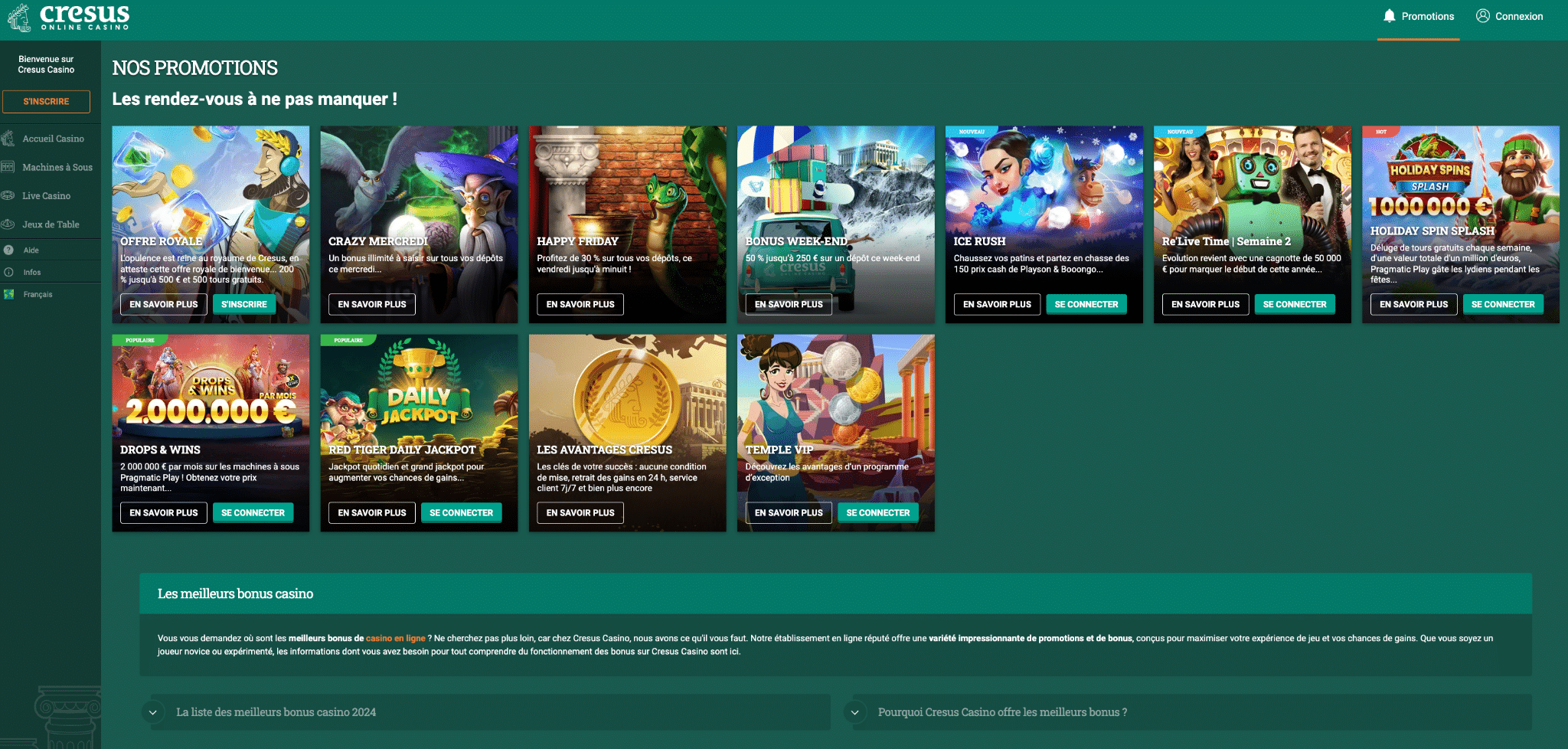Click the NOS PROMOTIONS page title
This screenshot has width=1568, height=749.
[194, 68]
